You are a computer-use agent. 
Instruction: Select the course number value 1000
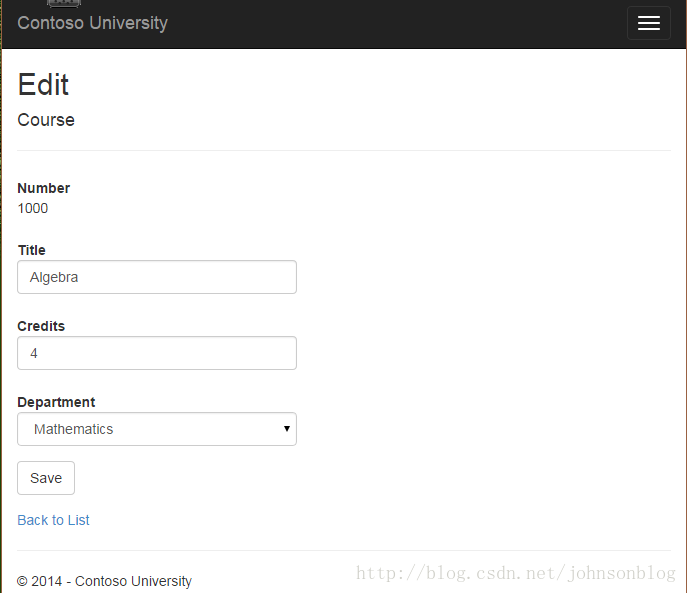point(32,208)
